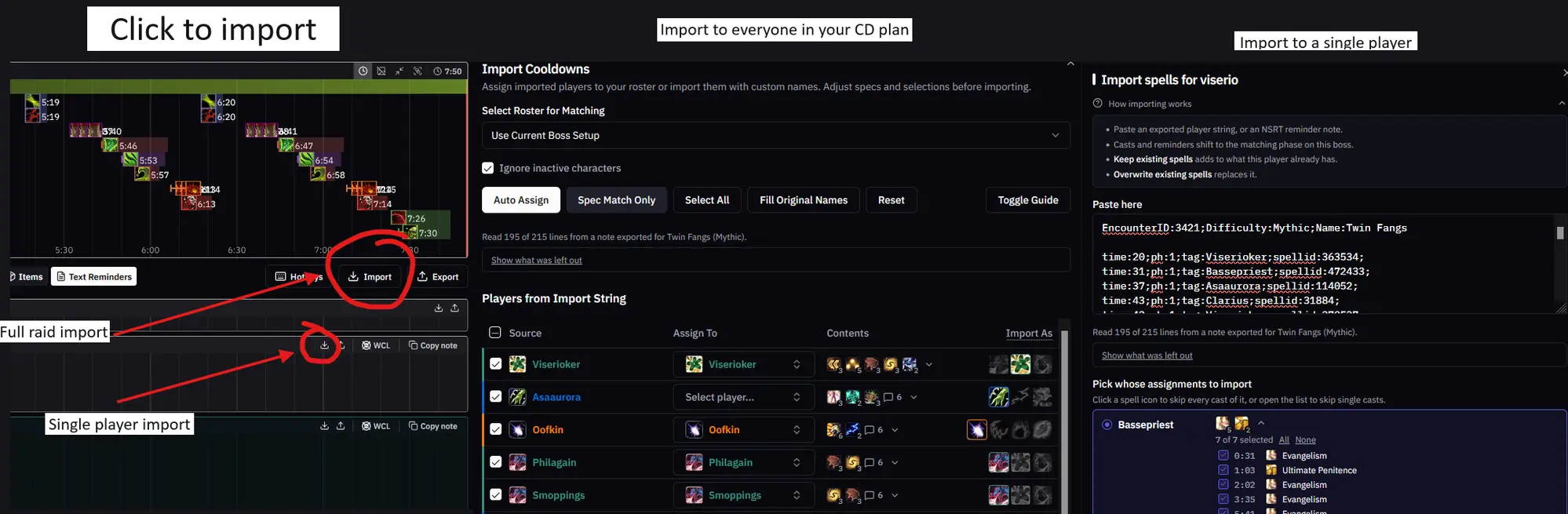Open the Viserioker Assign To dropdown

[742, 364]
